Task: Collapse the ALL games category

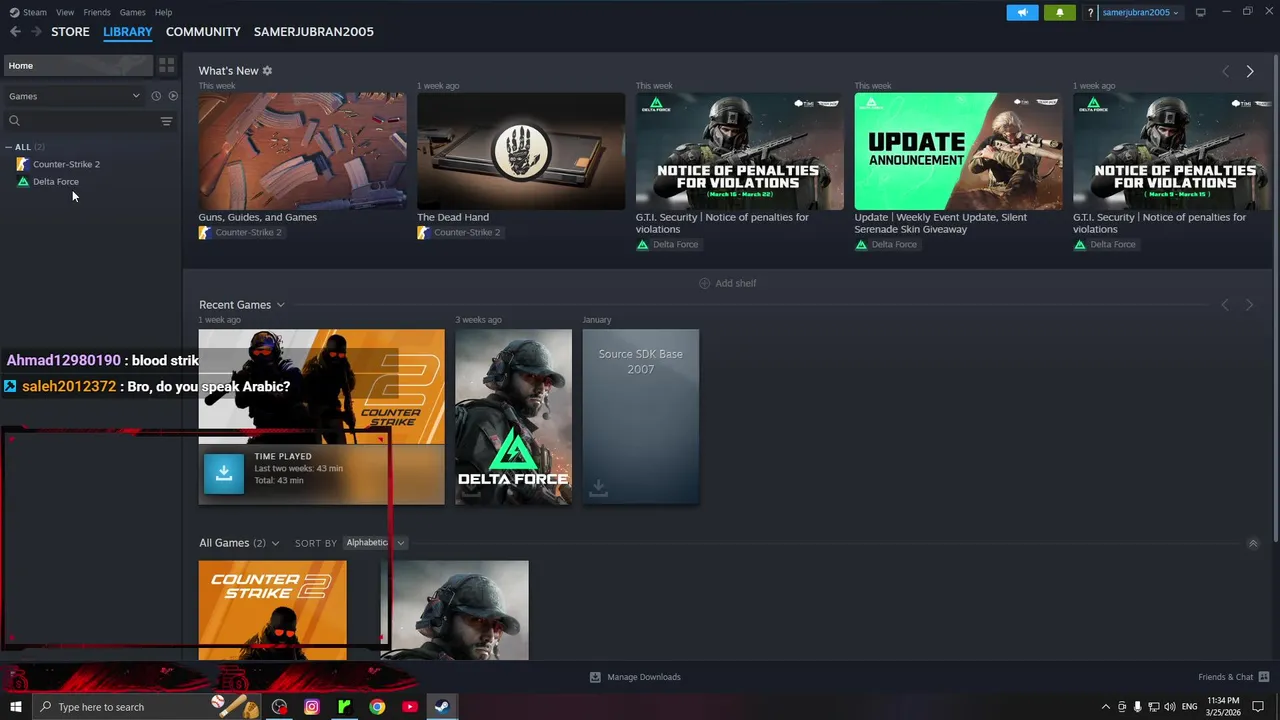Action: (9, 147)
